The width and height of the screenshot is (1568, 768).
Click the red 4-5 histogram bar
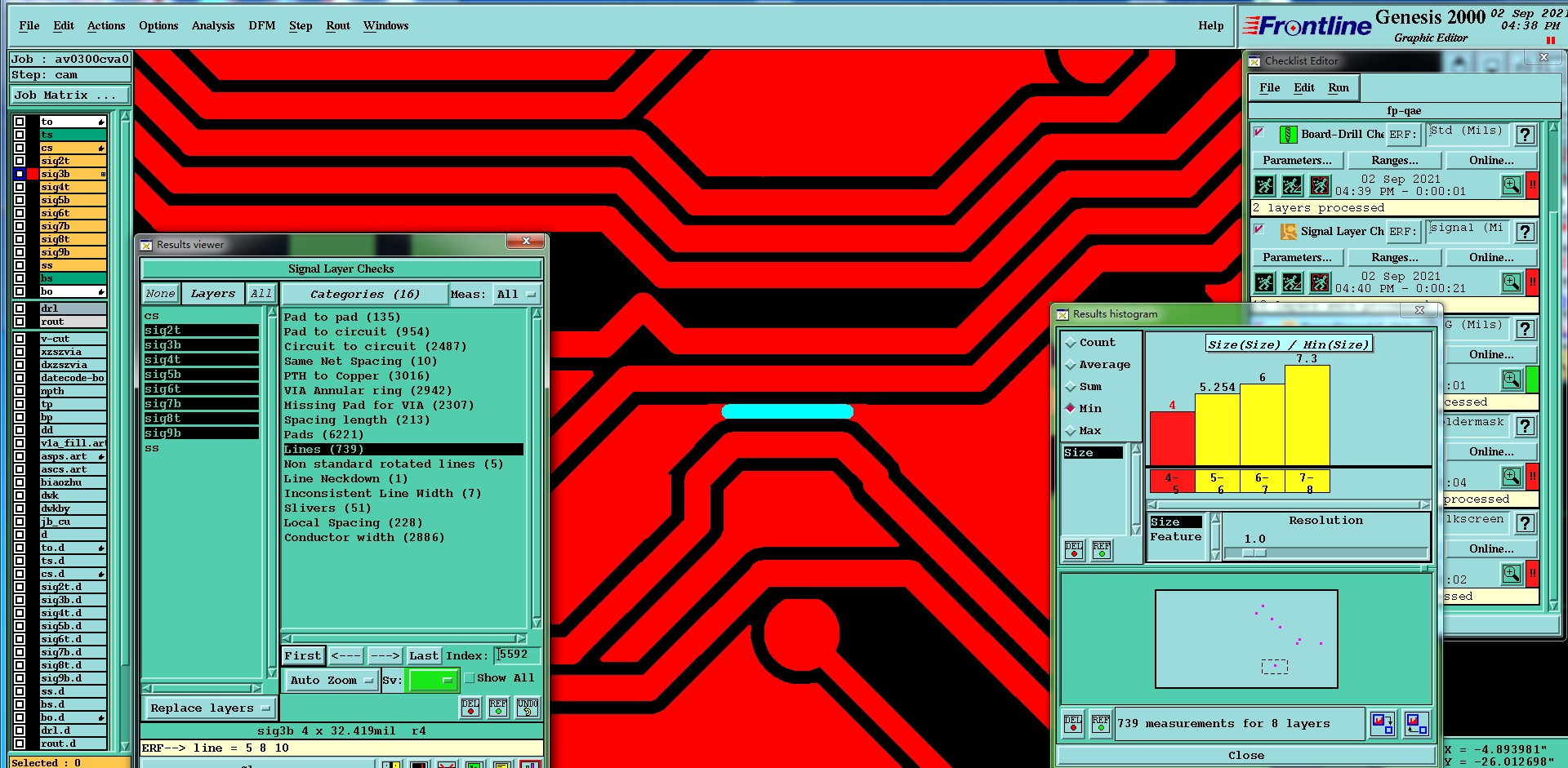click(1172, 439)
